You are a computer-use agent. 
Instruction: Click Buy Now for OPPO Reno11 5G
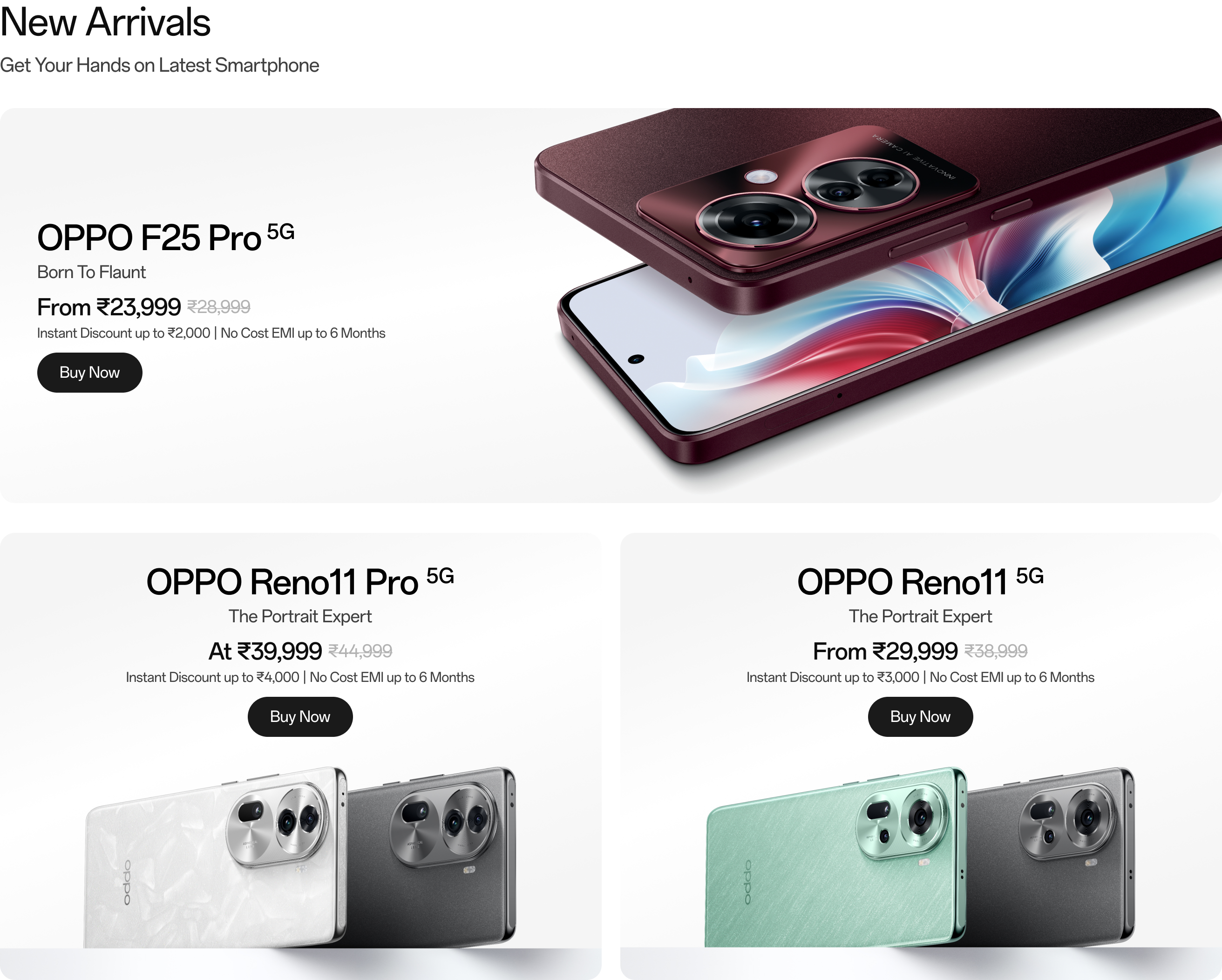tap(920, 716)
